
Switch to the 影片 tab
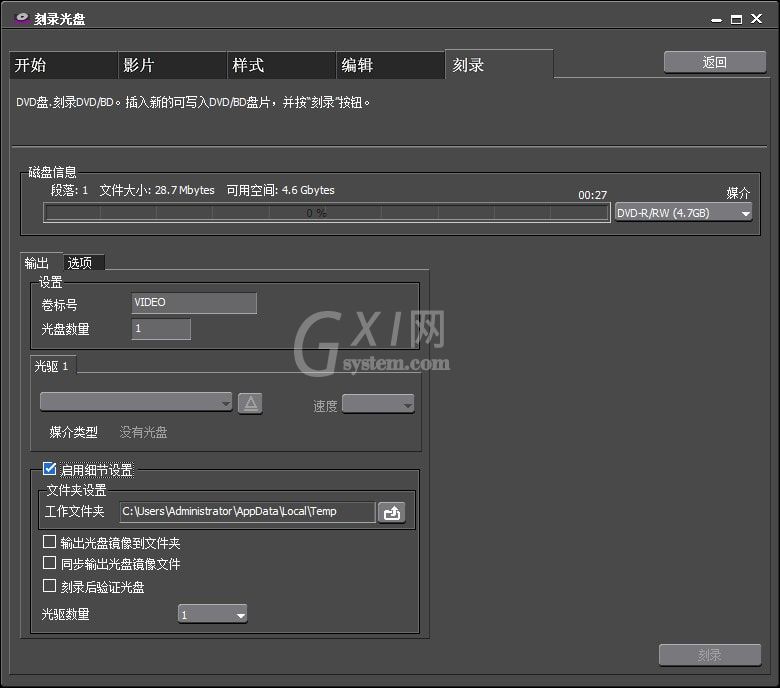[x=173, y=65]
